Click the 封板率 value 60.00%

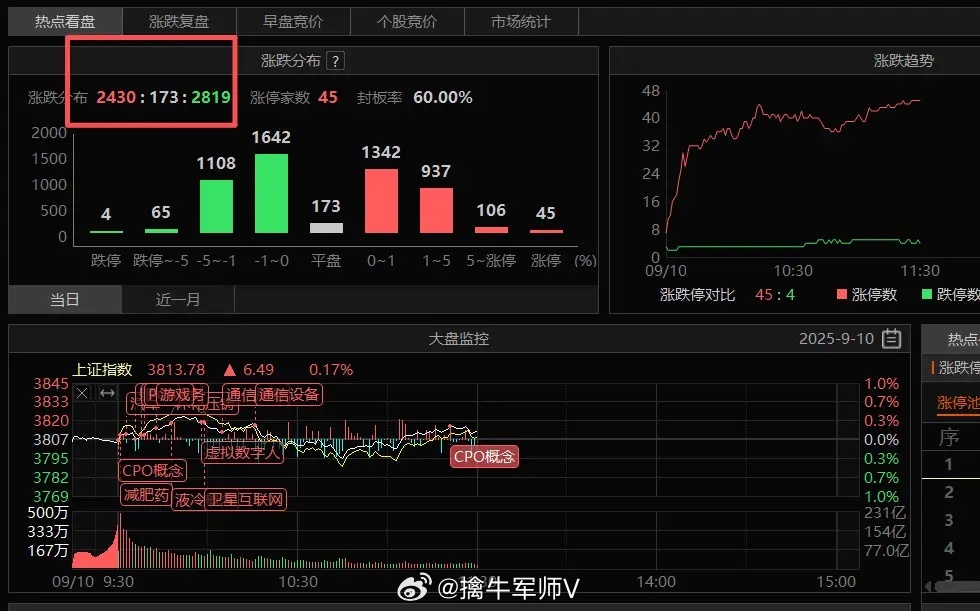pos(442,97)
